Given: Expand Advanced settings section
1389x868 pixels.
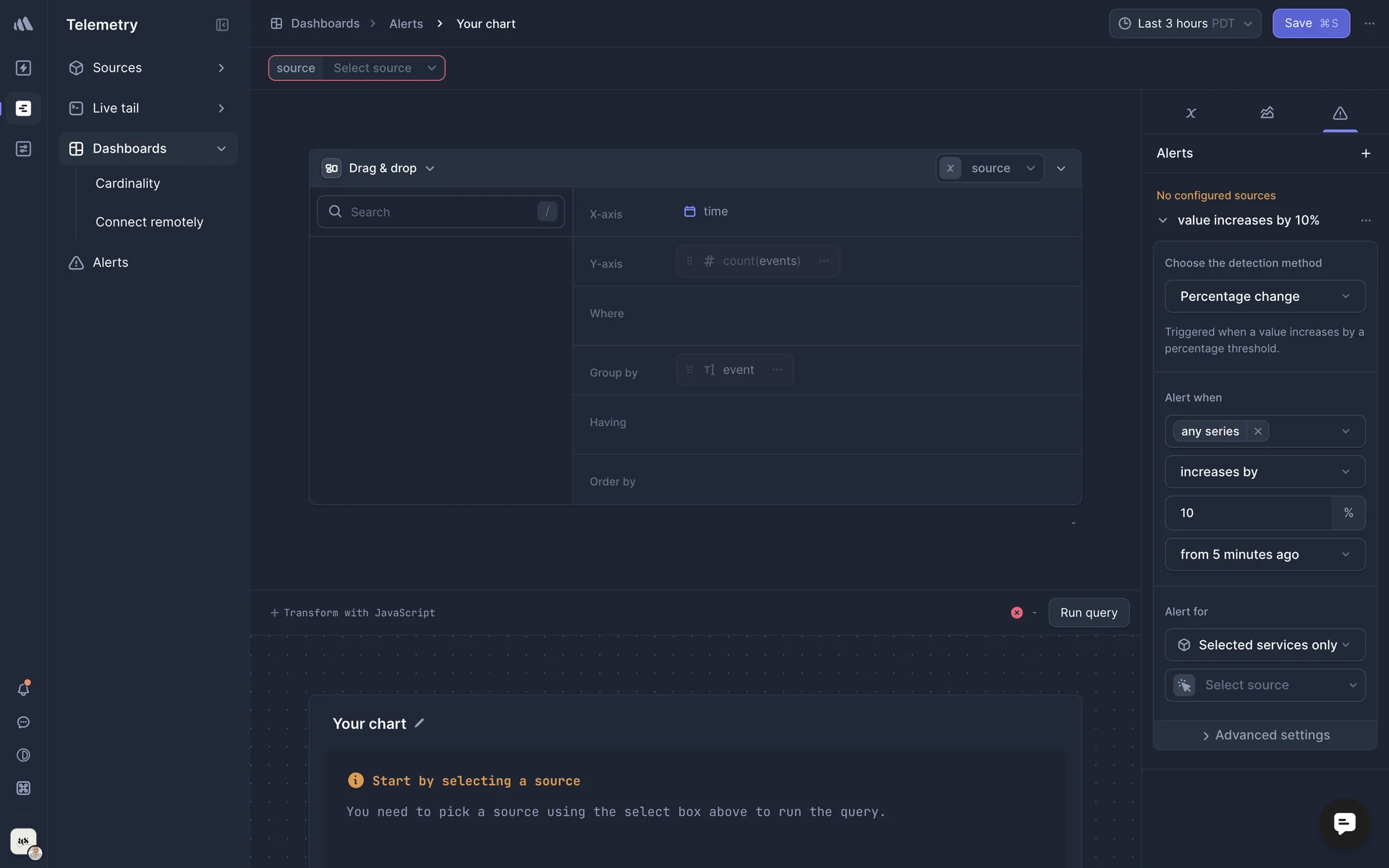Looking at the screenshot, I should click(x=1265, y=735).
